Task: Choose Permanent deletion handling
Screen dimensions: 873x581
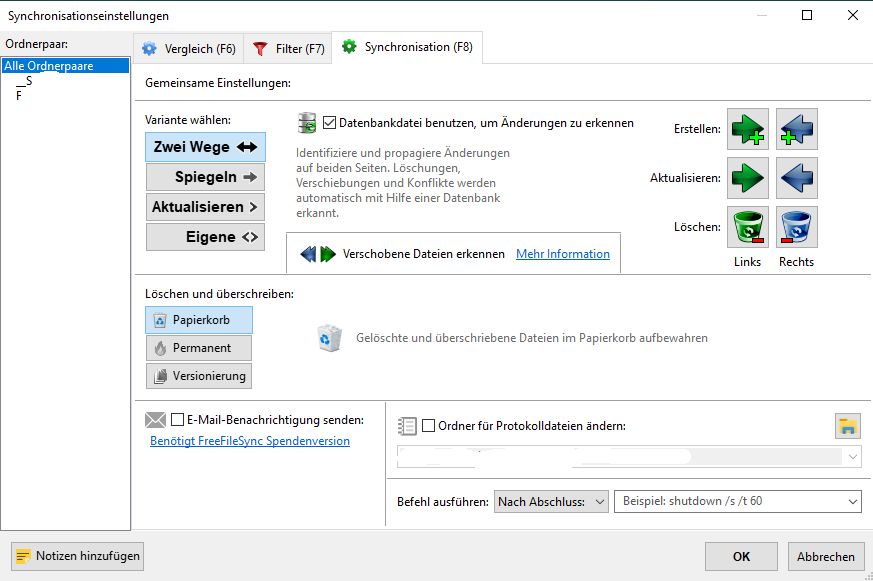Action: tap(199, 348)
